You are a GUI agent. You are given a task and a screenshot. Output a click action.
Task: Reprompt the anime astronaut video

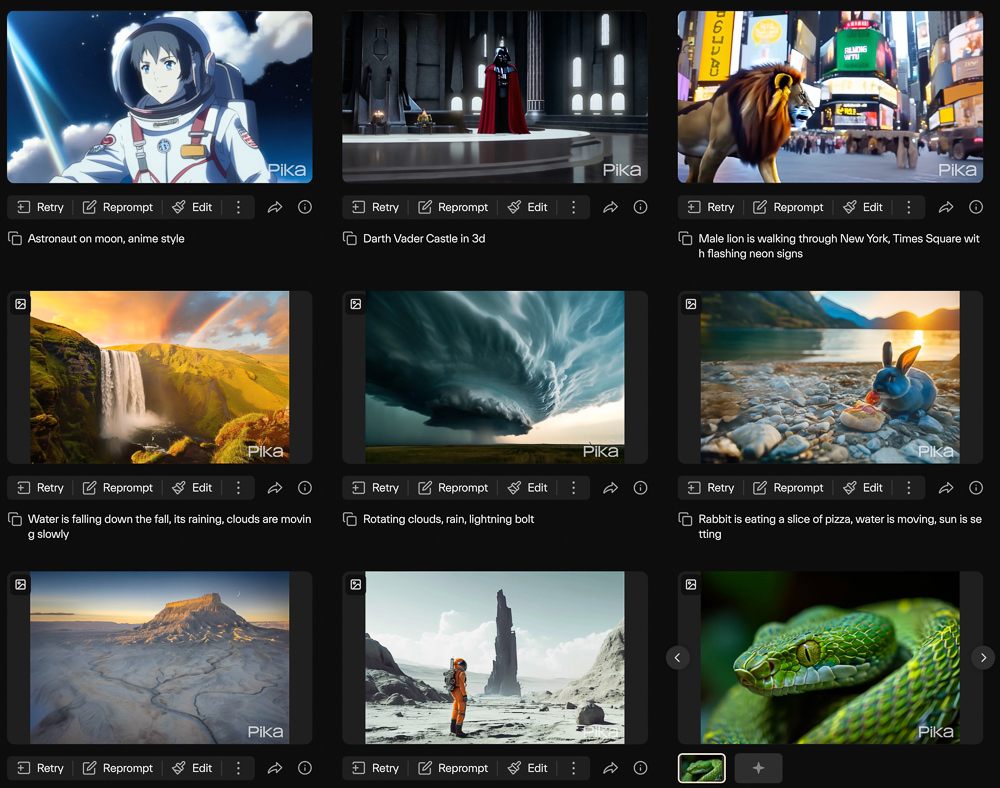click(118, 207)
